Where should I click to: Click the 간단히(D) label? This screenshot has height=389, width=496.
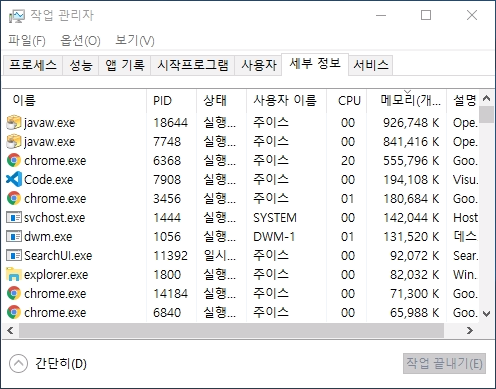coord(61,363)
